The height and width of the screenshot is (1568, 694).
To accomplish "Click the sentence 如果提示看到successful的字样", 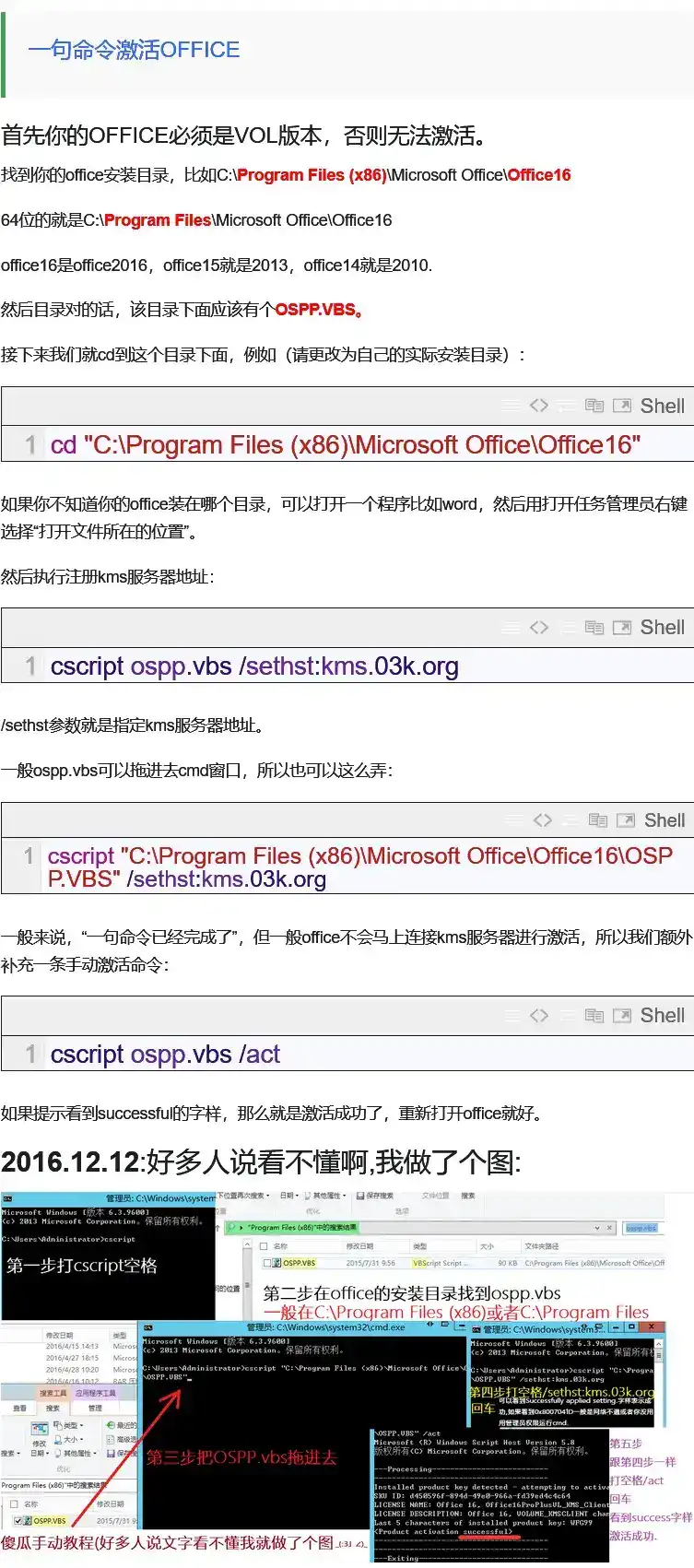I will [272, 1114].
